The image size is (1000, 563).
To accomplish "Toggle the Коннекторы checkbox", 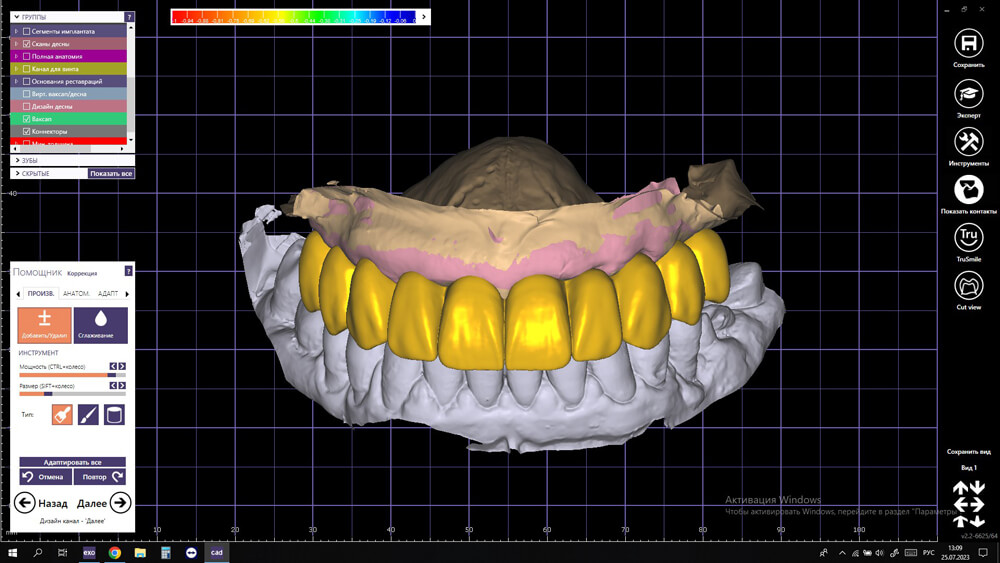I will [26, 131].
